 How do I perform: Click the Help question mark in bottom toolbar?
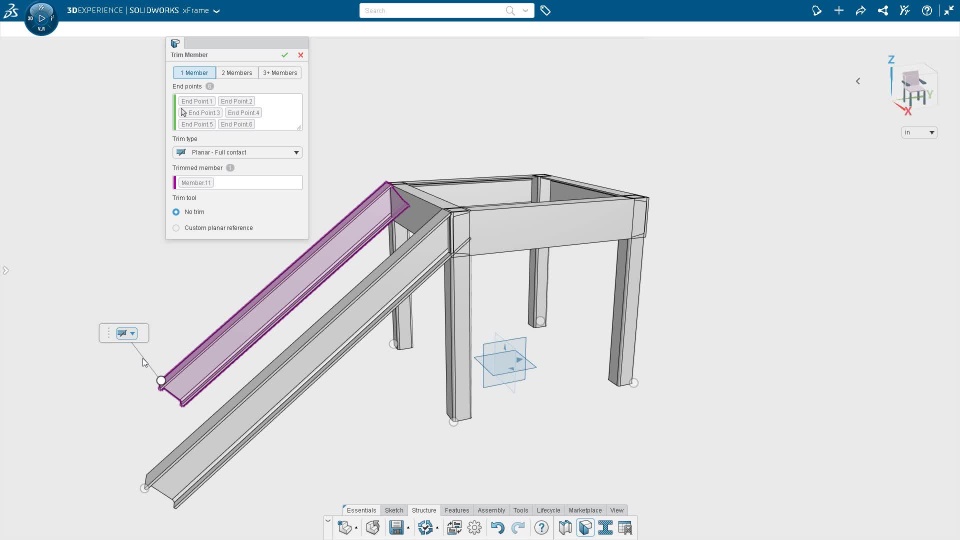[541, 527]
